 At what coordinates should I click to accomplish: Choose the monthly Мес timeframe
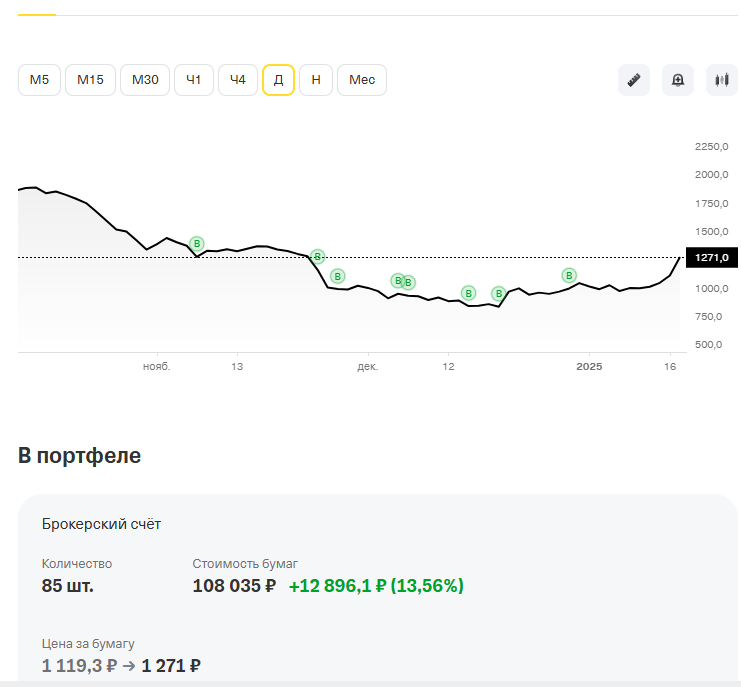coord(362,80)
